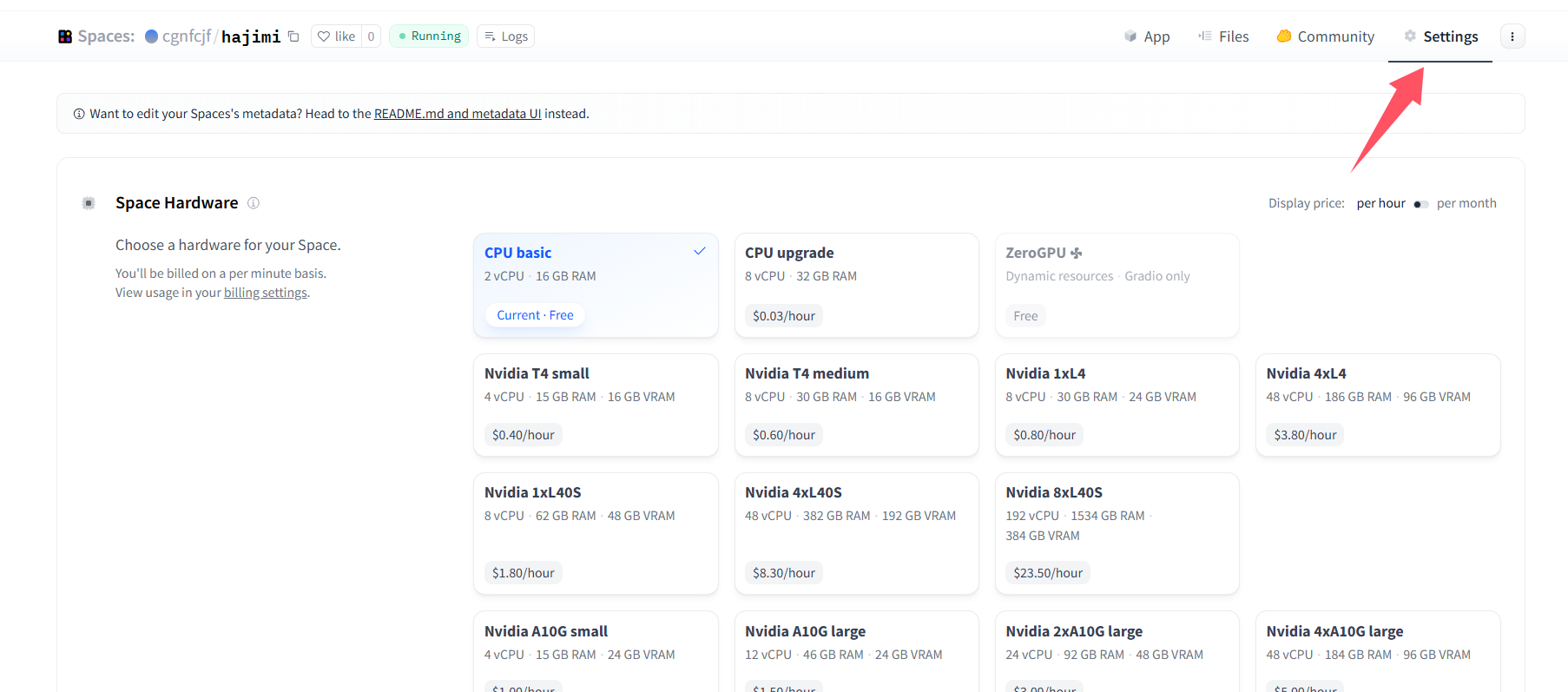The height and width of the screenshot is (692, 1568).
Task: Click the $0.60/hour price badge
Action: [784, 435]
